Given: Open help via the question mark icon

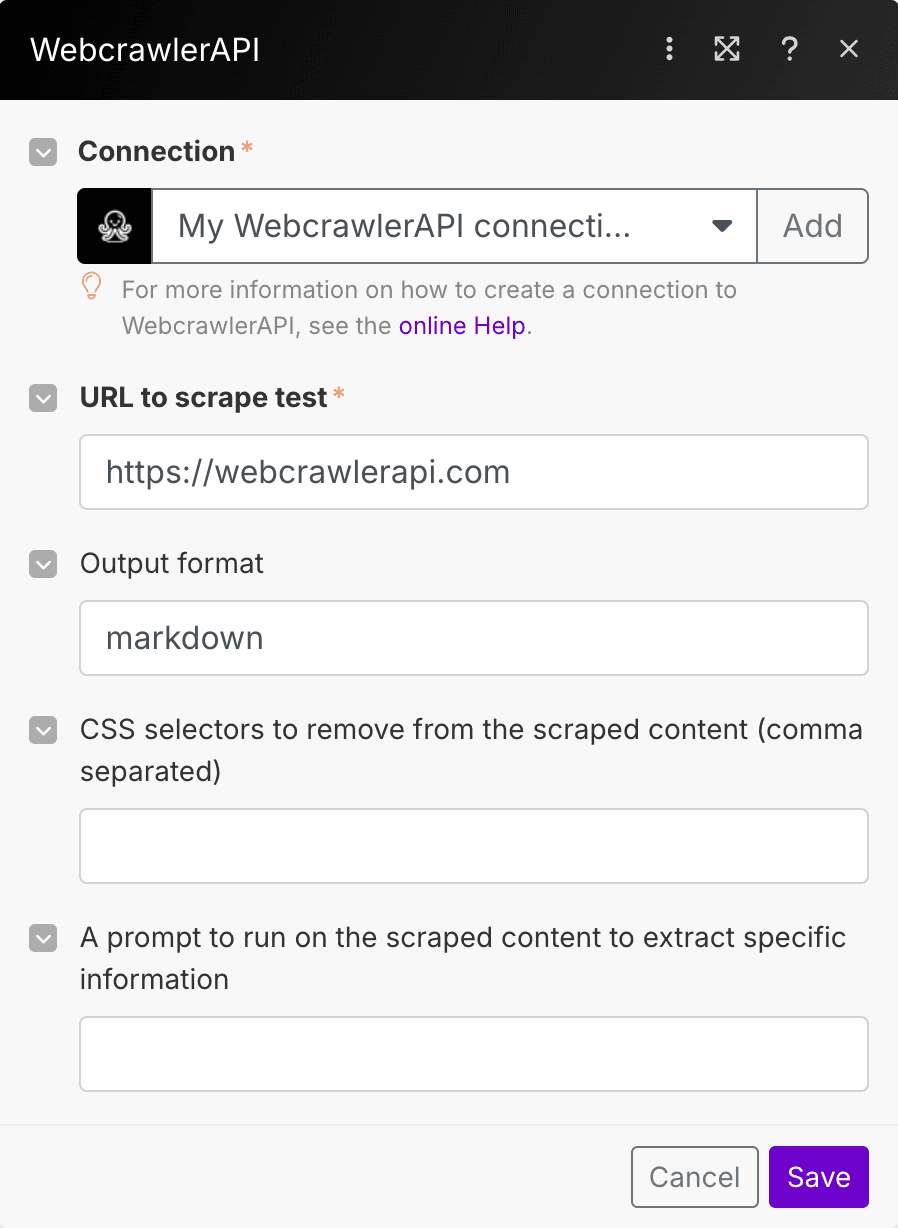Looking at the screenshot, I should coord(790,48).
